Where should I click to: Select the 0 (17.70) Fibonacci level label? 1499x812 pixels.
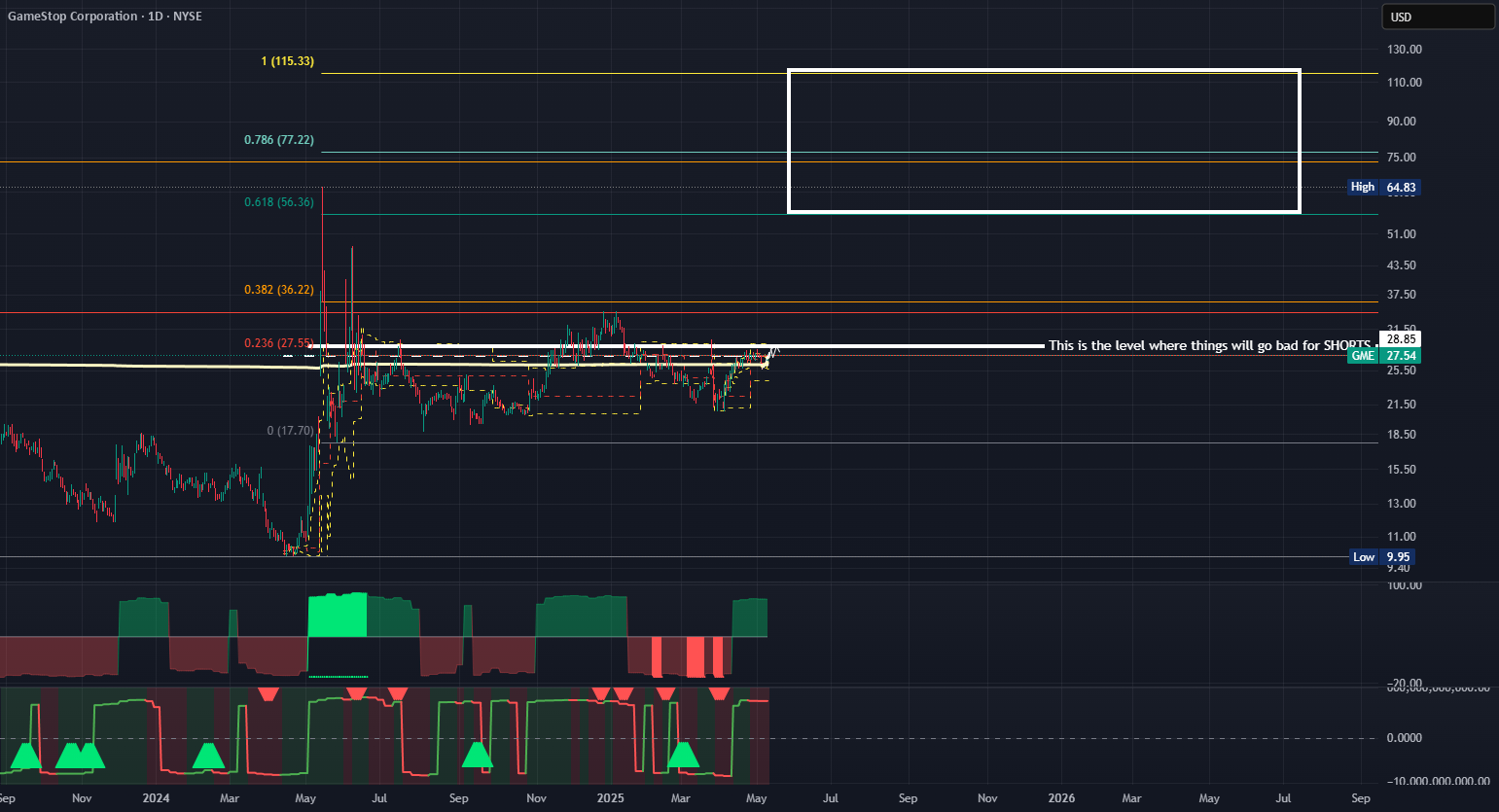[x=290, y=431]
